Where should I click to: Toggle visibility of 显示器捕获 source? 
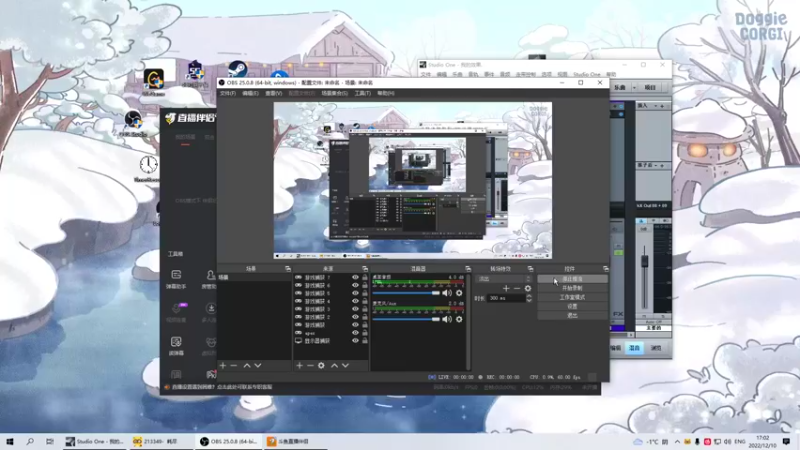355,340
